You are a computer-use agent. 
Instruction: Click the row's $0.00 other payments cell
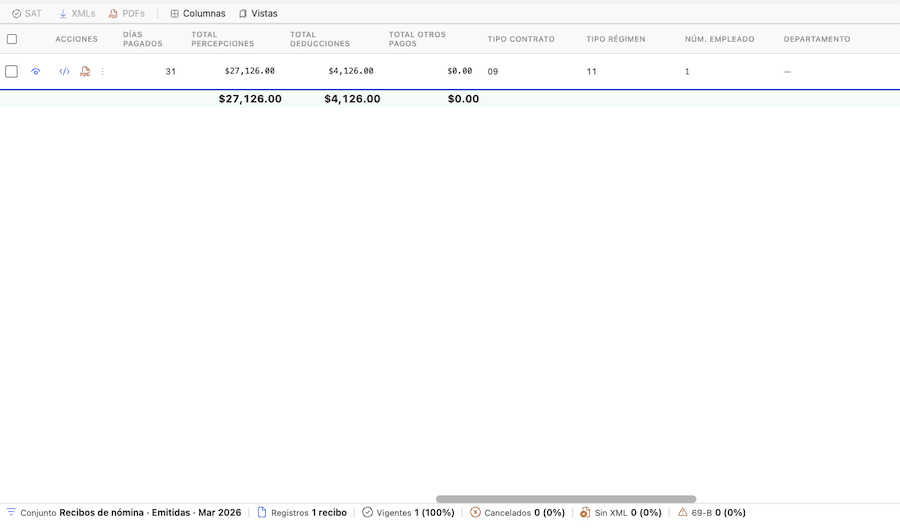tap(460, 71)
